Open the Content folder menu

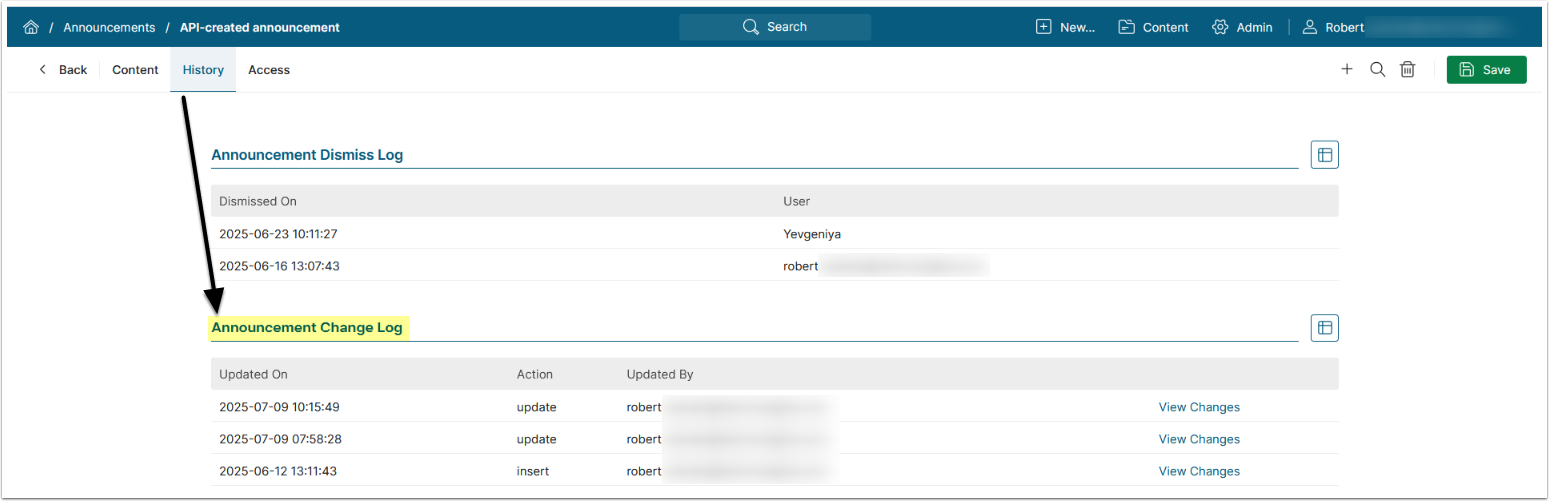tap(1153, 27)
